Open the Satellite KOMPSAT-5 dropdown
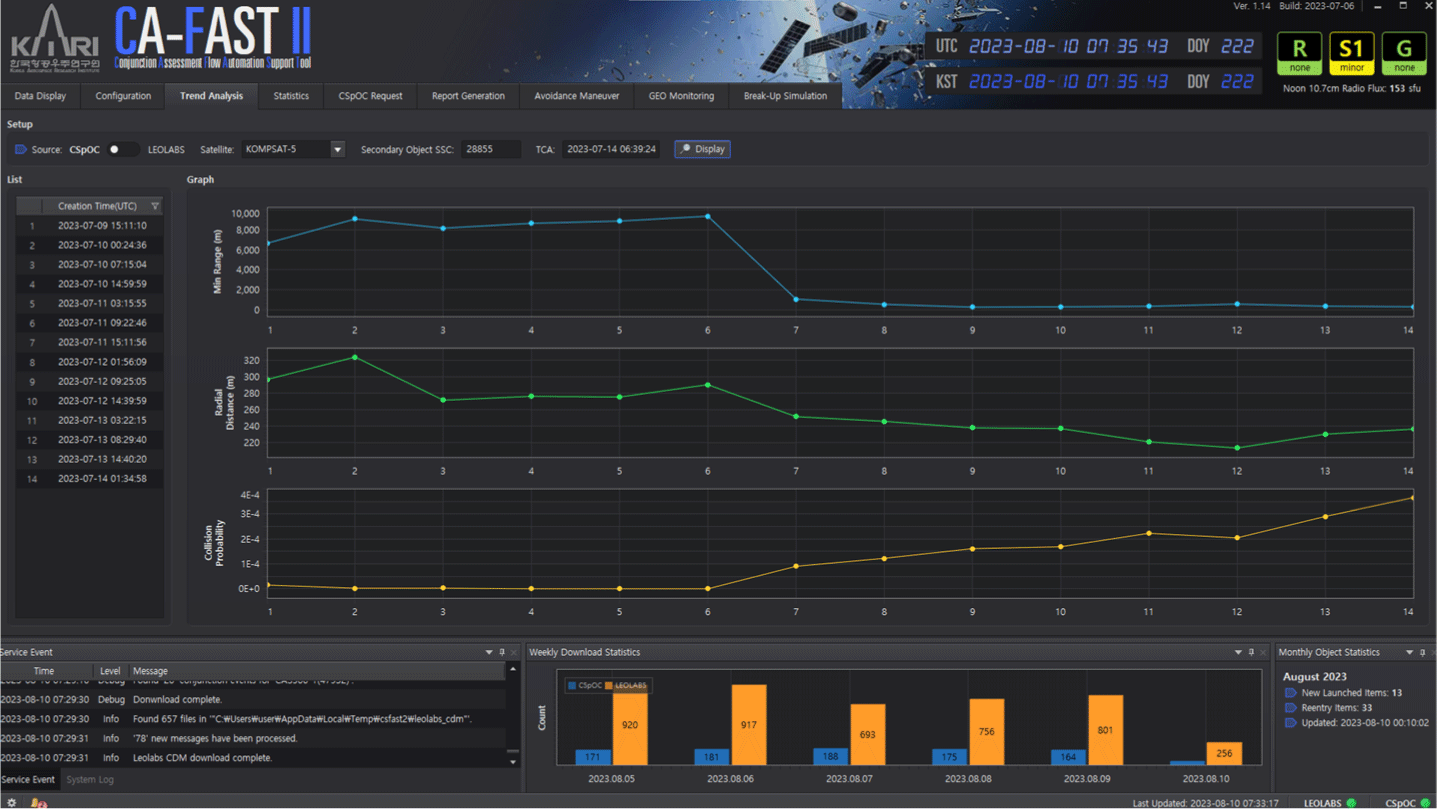Image resolution: width=1437 pixels, height=809 pixels. pos(338,149)
